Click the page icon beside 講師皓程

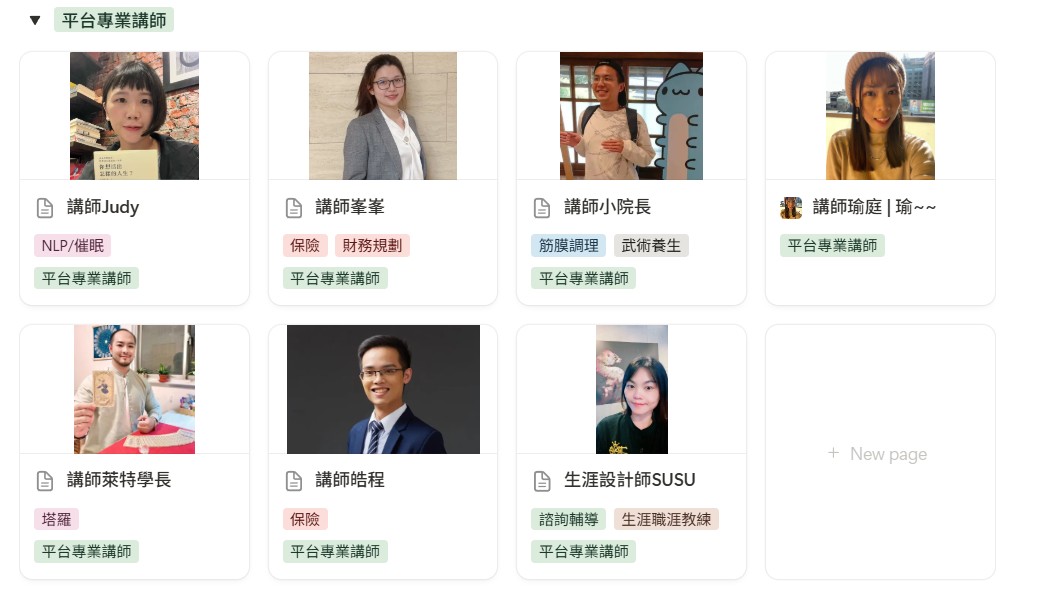tap(294, 481)
